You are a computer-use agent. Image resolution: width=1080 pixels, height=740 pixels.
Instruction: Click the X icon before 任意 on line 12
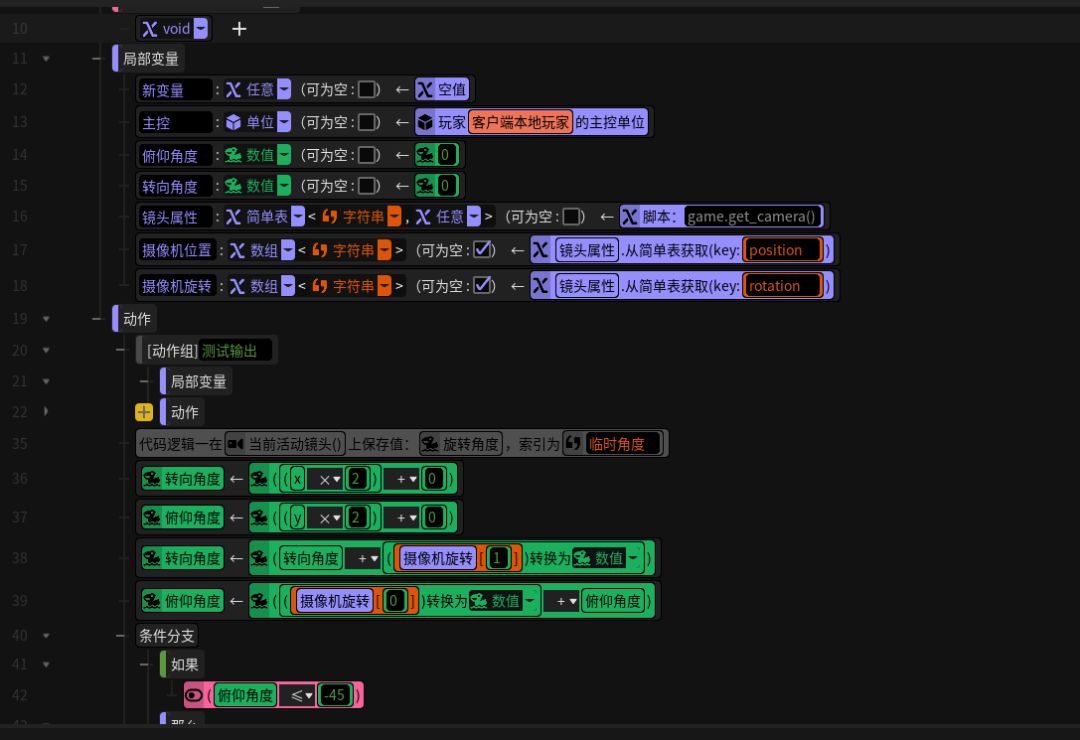click(x=233, y=90)
